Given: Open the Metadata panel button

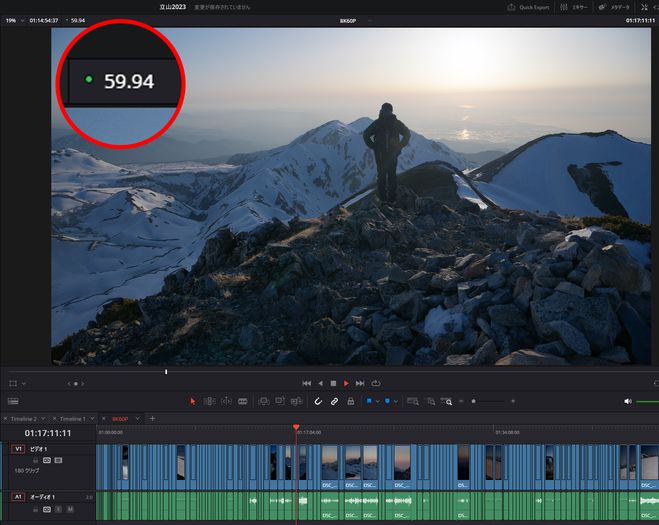Looking at the screenshot, I should tap(614, 7).
